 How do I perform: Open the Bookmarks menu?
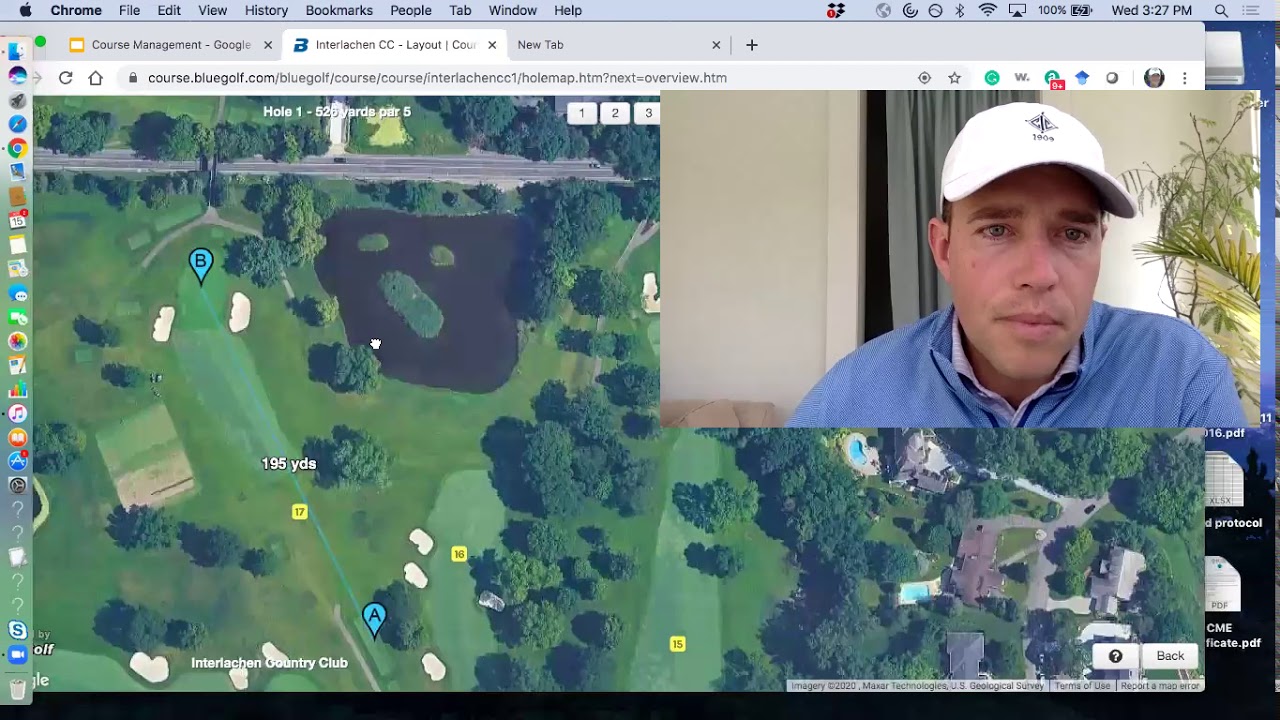(339, 11)
